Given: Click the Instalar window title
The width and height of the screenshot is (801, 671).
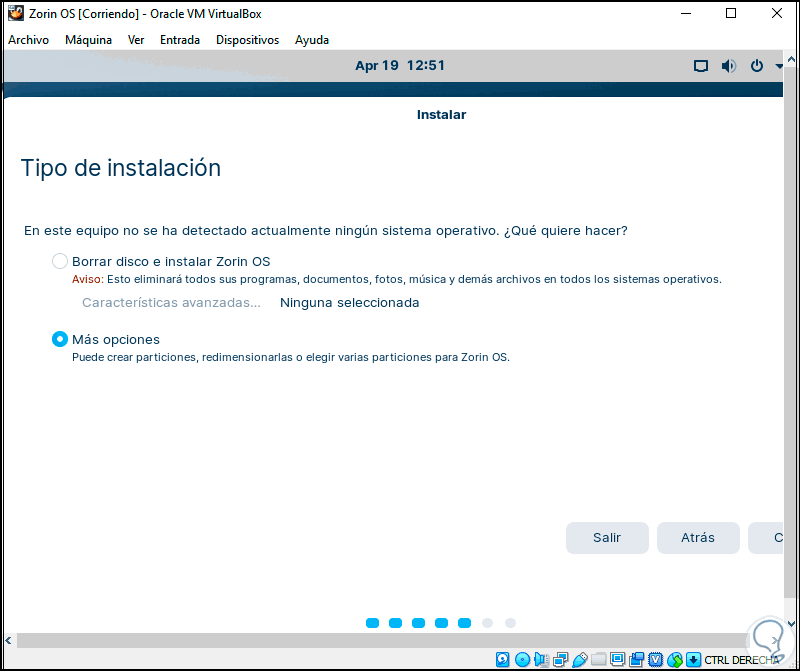Looking at the screenshot, I should click(441, 114).
